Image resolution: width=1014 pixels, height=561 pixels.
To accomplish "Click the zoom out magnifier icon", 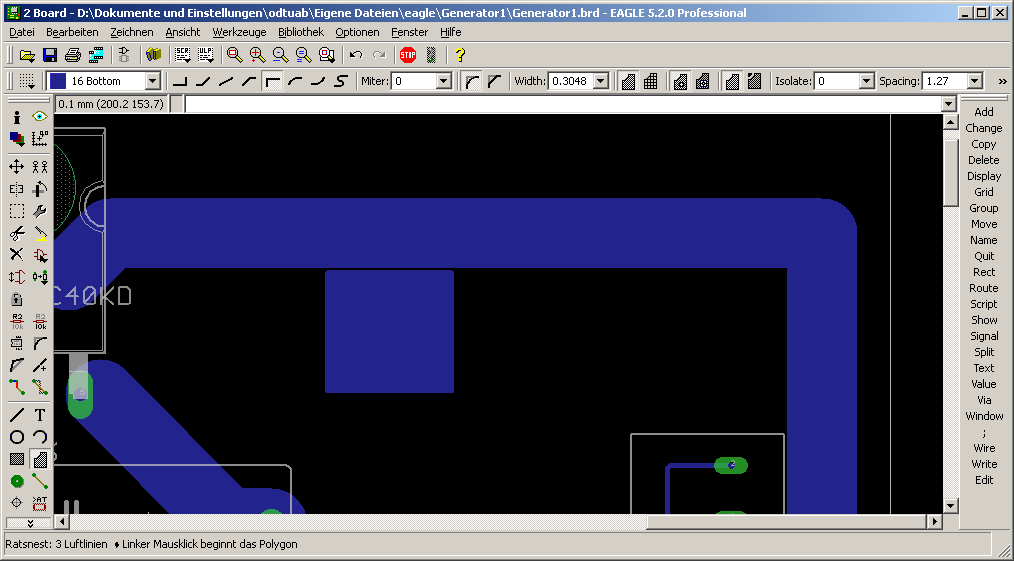I will pyautogui.click(x=280, y=55).
